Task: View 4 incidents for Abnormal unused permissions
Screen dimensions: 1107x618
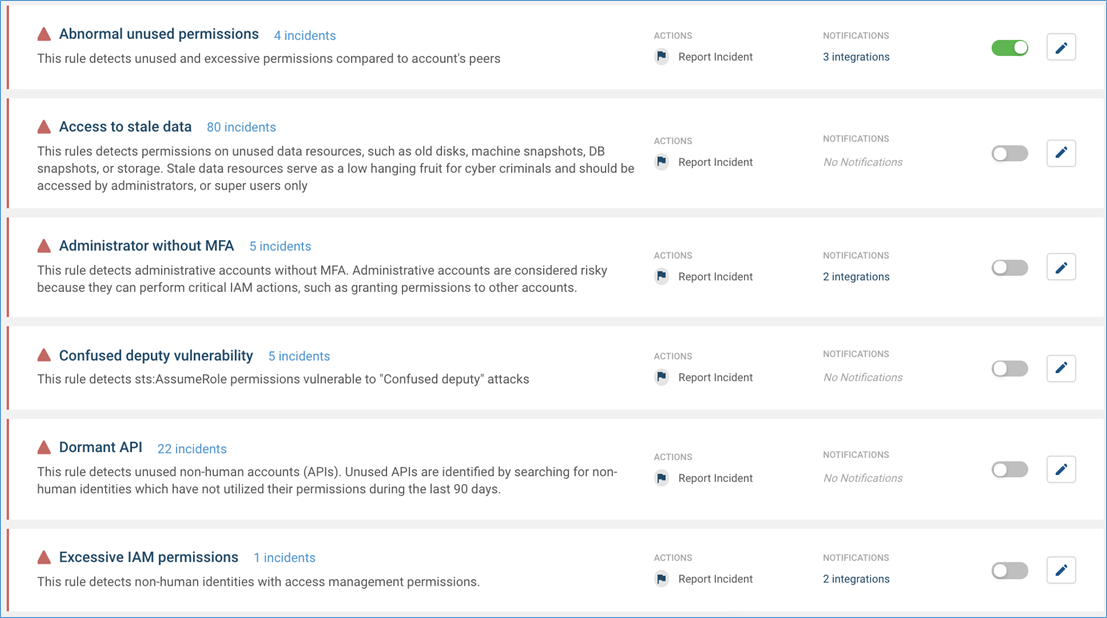Action: (x=304, y=35)
